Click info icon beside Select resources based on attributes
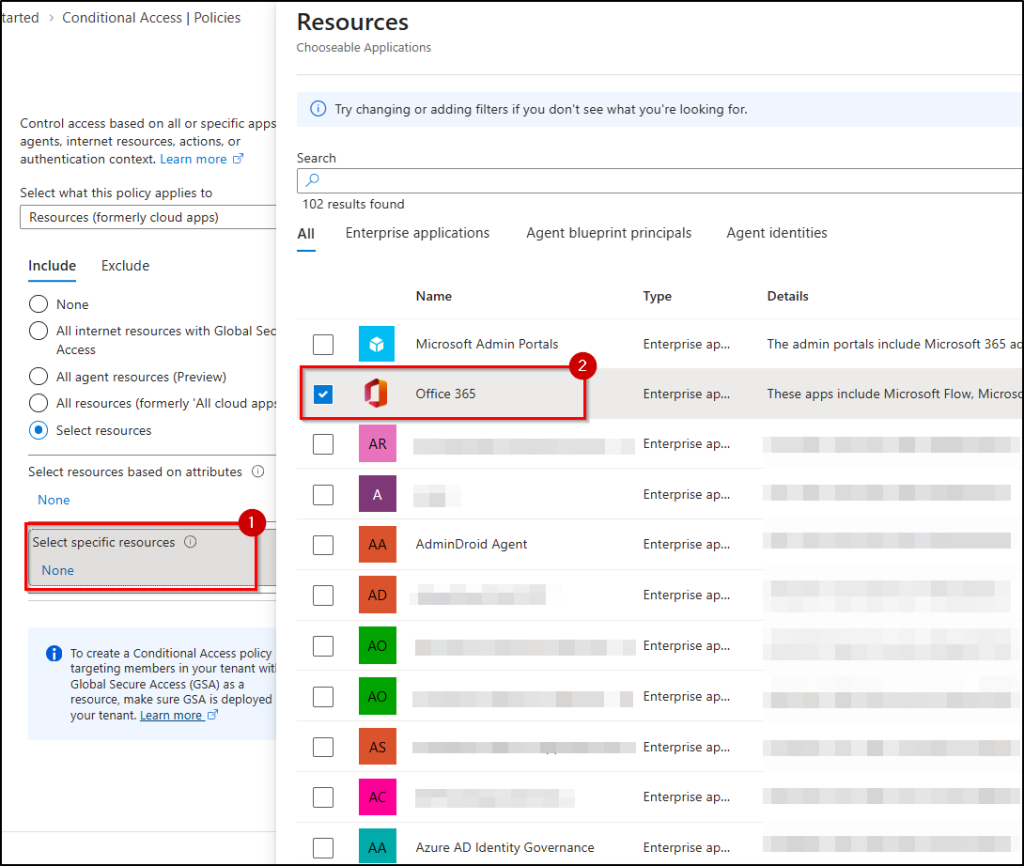Image resolution: width=1024 pixels, height=866 pixels. click(259, 472)
